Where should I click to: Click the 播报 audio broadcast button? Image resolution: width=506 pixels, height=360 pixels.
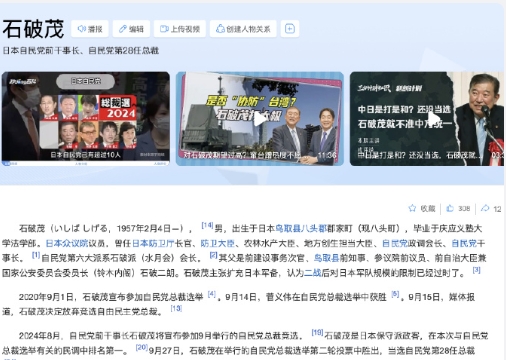pyautogui.click(x=90, y=29)
